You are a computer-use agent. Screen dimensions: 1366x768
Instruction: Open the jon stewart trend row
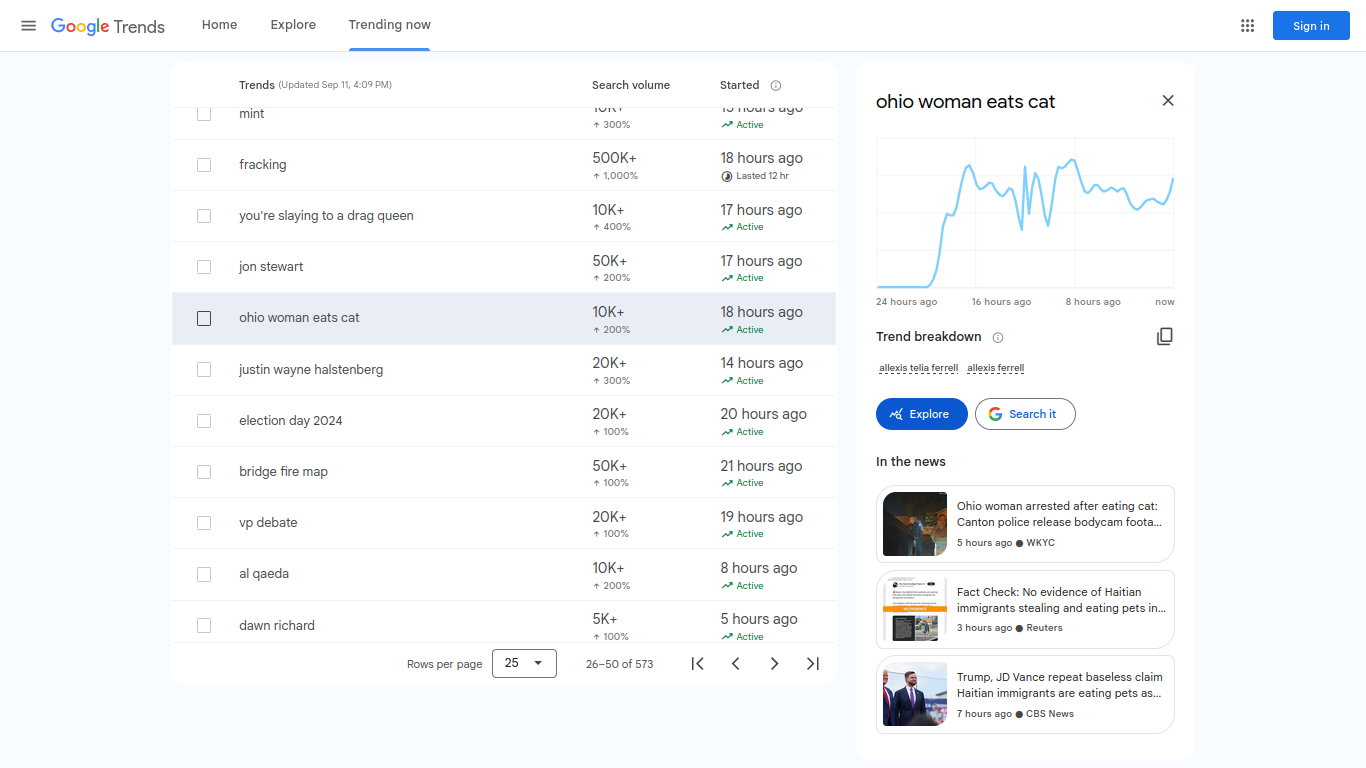tap(504, 267)
